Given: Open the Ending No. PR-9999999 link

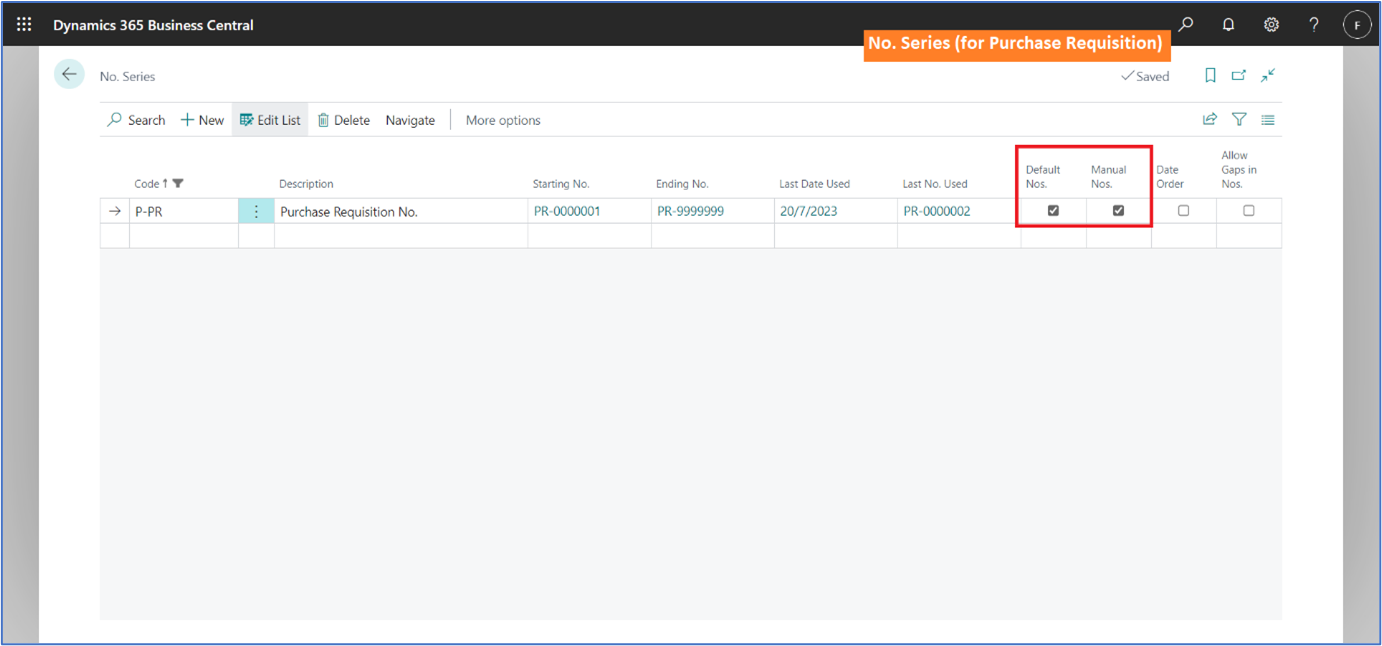Looking at the screenshot, I should click(690, 211).
